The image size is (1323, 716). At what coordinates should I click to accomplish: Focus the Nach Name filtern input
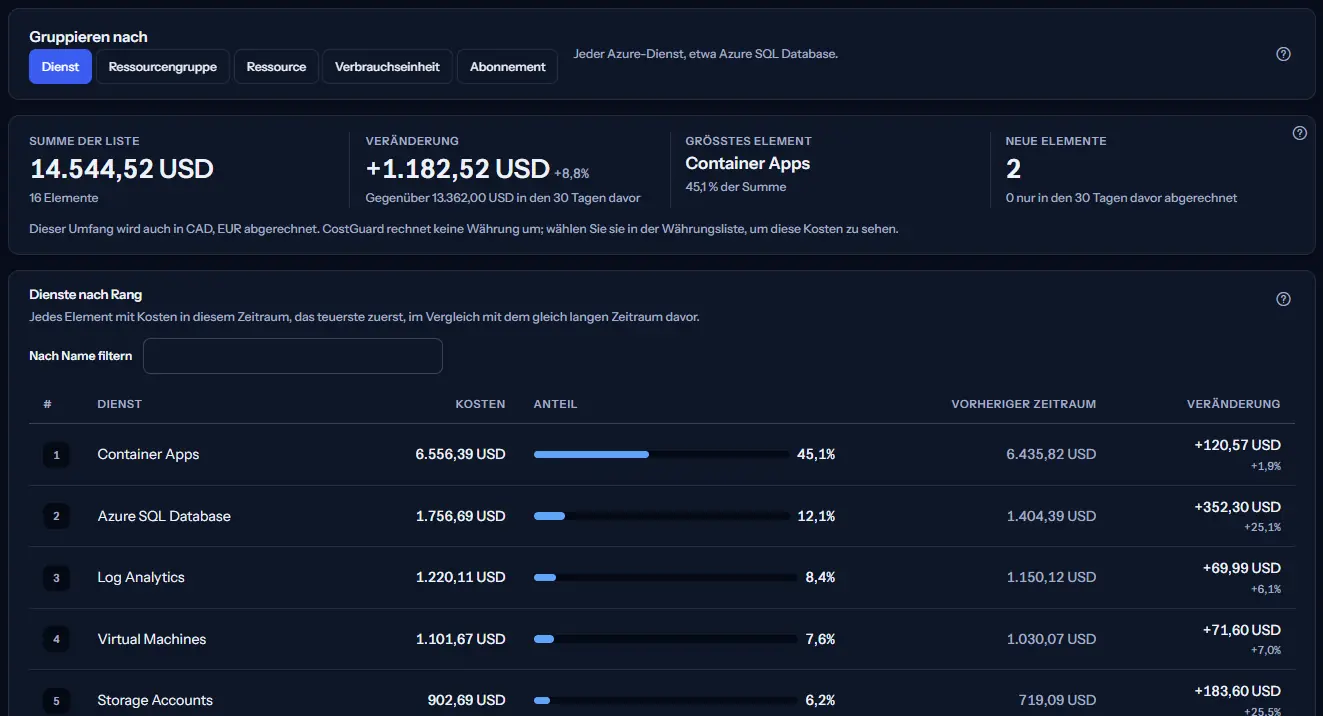(293, 356)
